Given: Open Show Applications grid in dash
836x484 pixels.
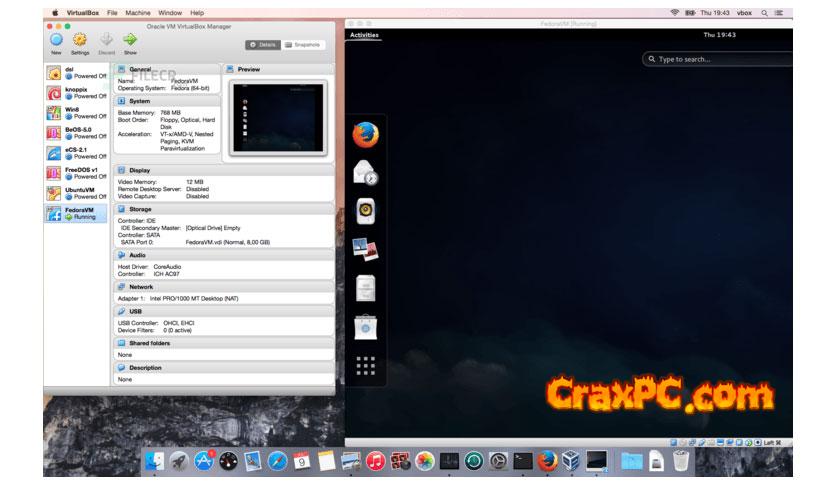Looking at the screenshot, I should [x=365, y=367].
